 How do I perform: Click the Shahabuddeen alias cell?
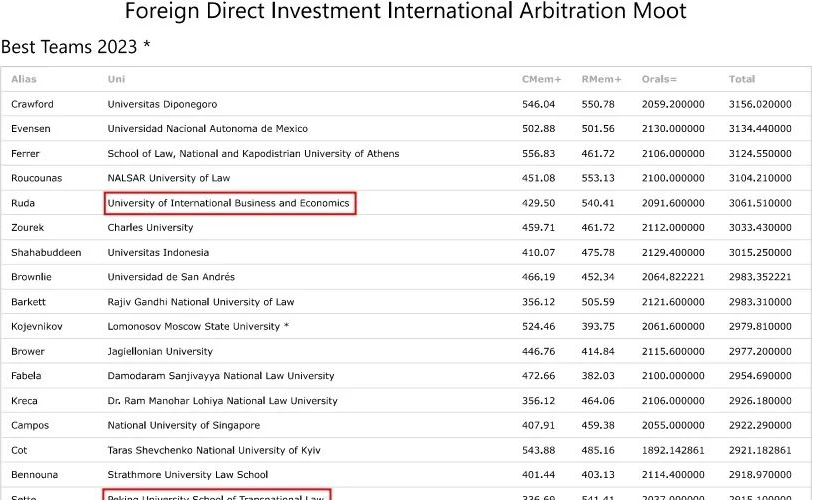click(x=46, y=253)
